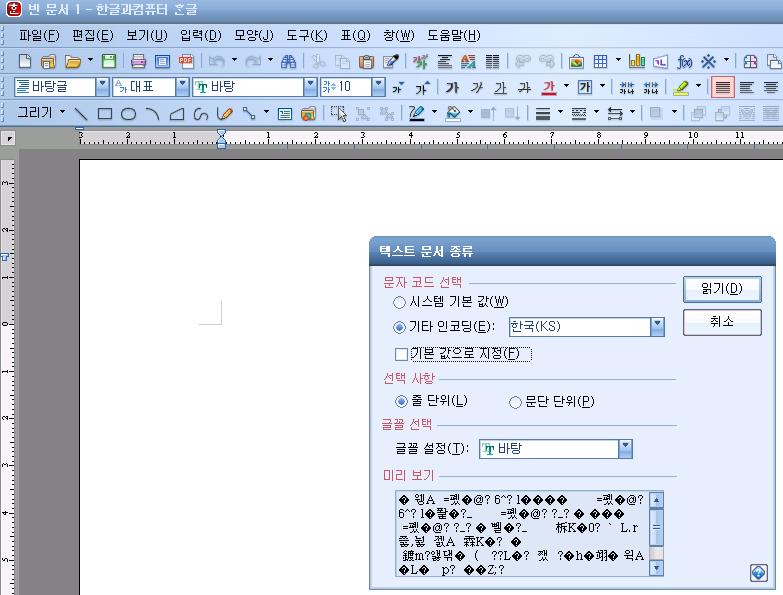Open the 글꼴 설정 바탕 font dropdown
Image resolution: width=783 pixels, height=595 pixels.
click(625, 449)
